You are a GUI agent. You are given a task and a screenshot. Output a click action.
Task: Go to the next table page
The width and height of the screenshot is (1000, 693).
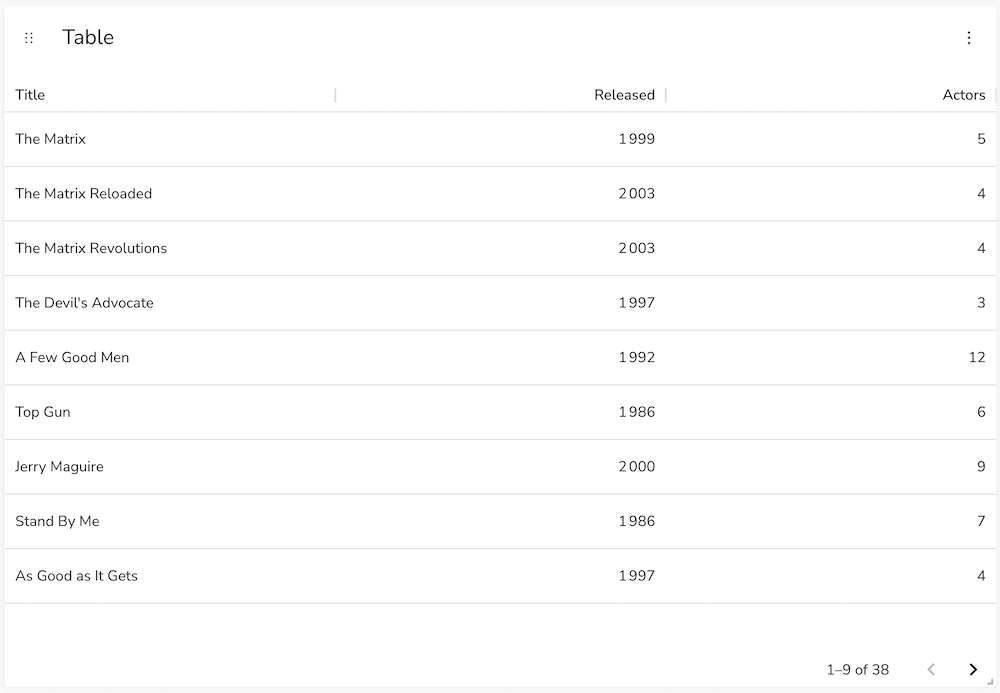(x=973, y=669)
